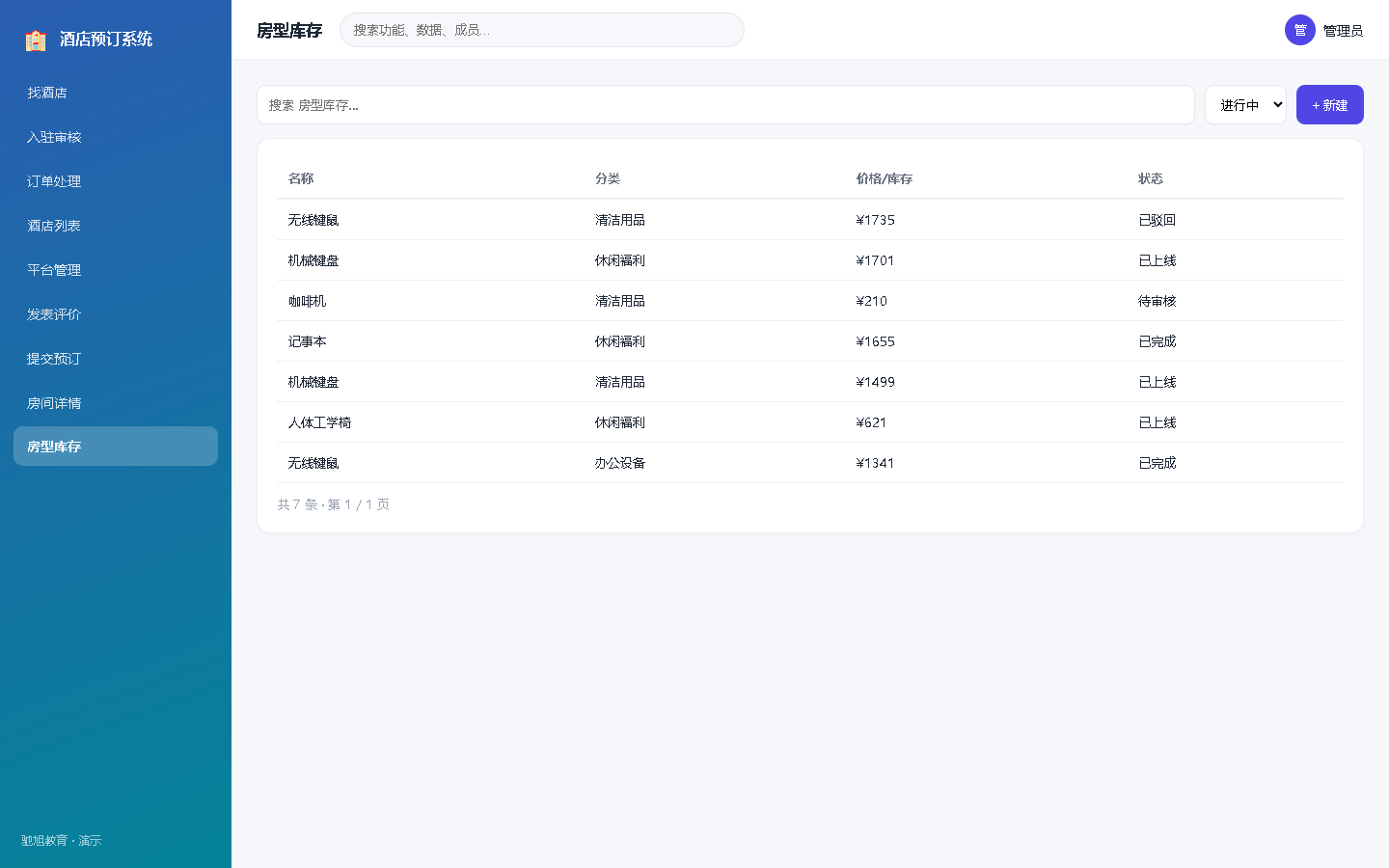Click the 名称 column header
This screenshot has height=868, width=1389.
pyautogui.click(x=301, y=178)
